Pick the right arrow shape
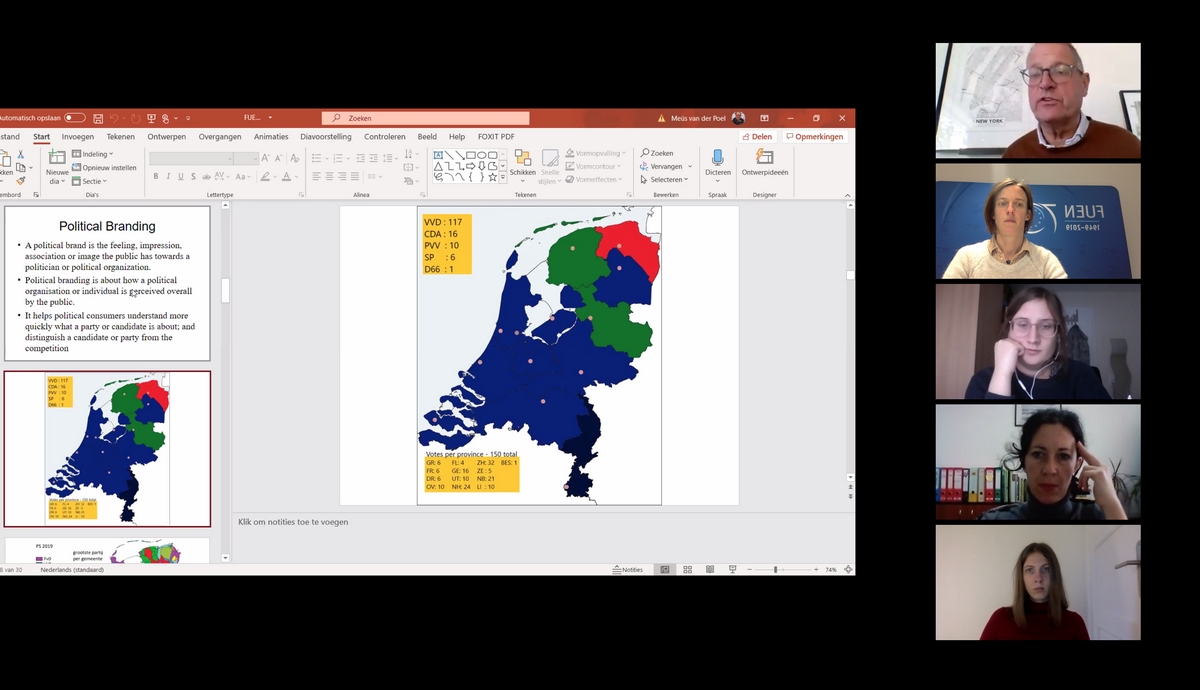Viewport: 1200px width, 690px height. tap(470, 166)
